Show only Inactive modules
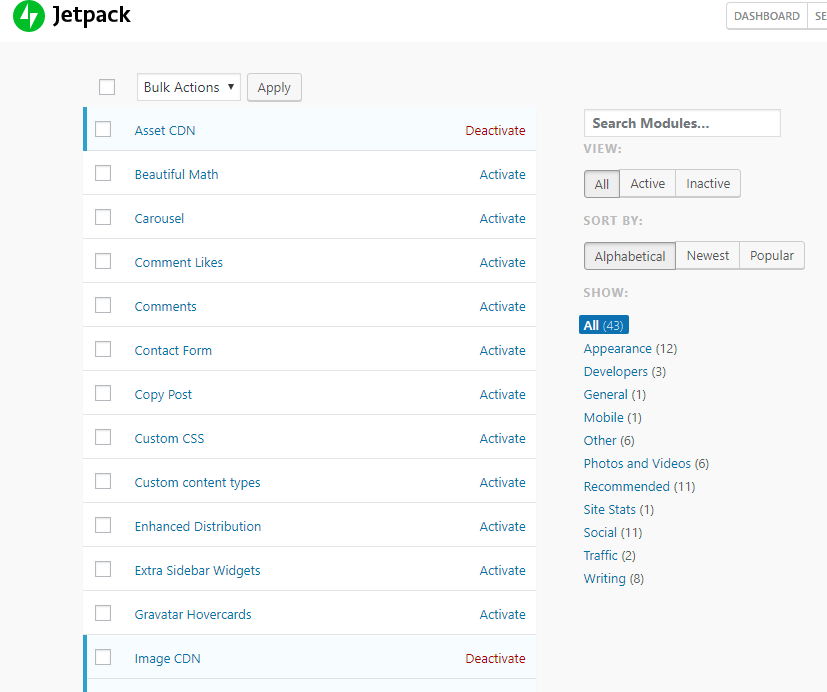827x692 pixels. 708,184
